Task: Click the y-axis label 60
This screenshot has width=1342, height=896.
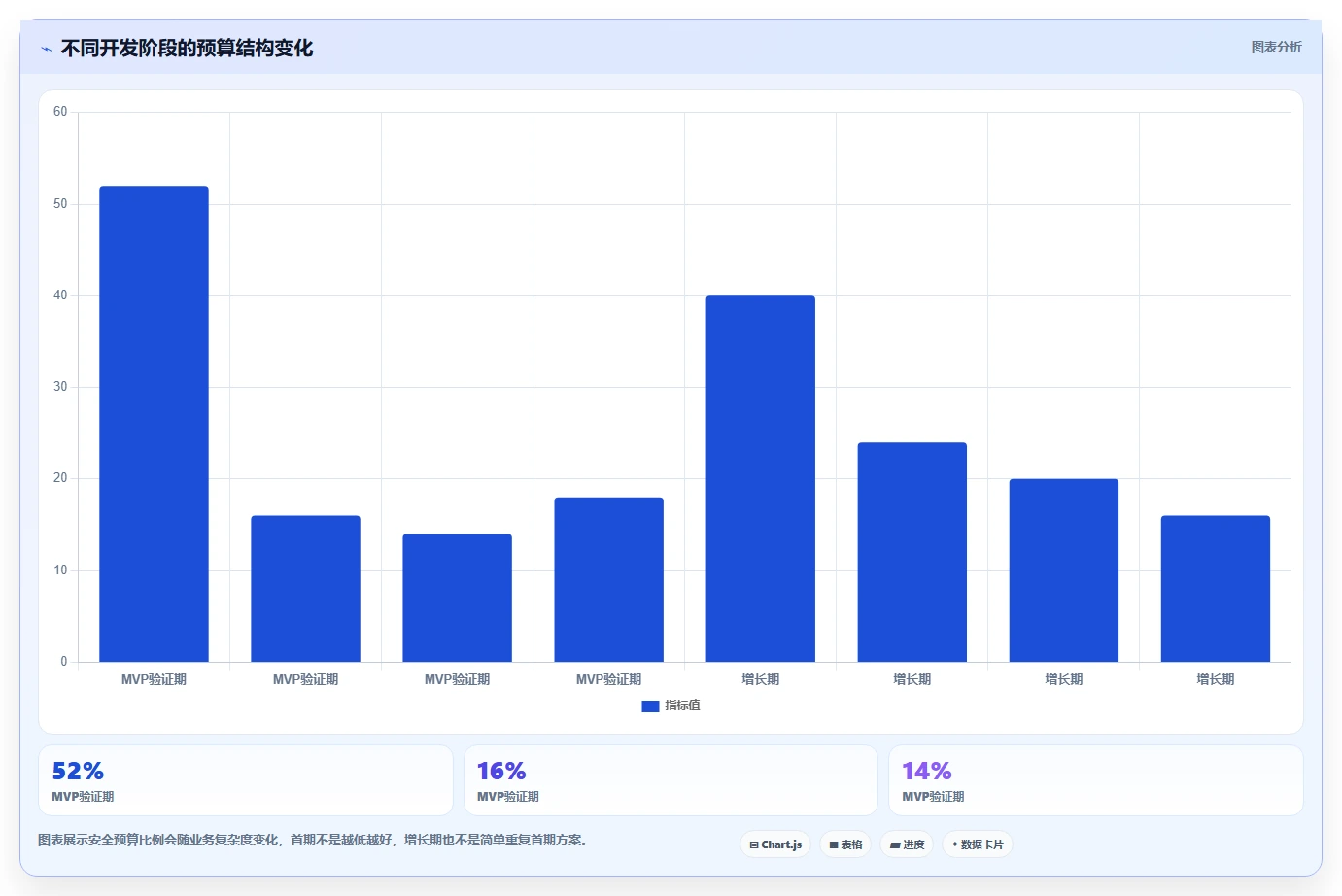Action: pos(60,112)
